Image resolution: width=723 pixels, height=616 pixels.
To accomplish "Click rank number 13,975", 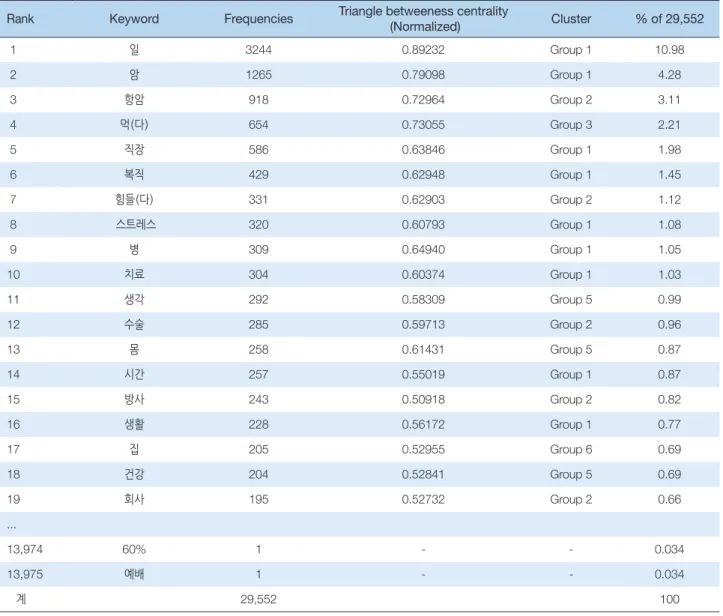I will click(x=25, y=575).
